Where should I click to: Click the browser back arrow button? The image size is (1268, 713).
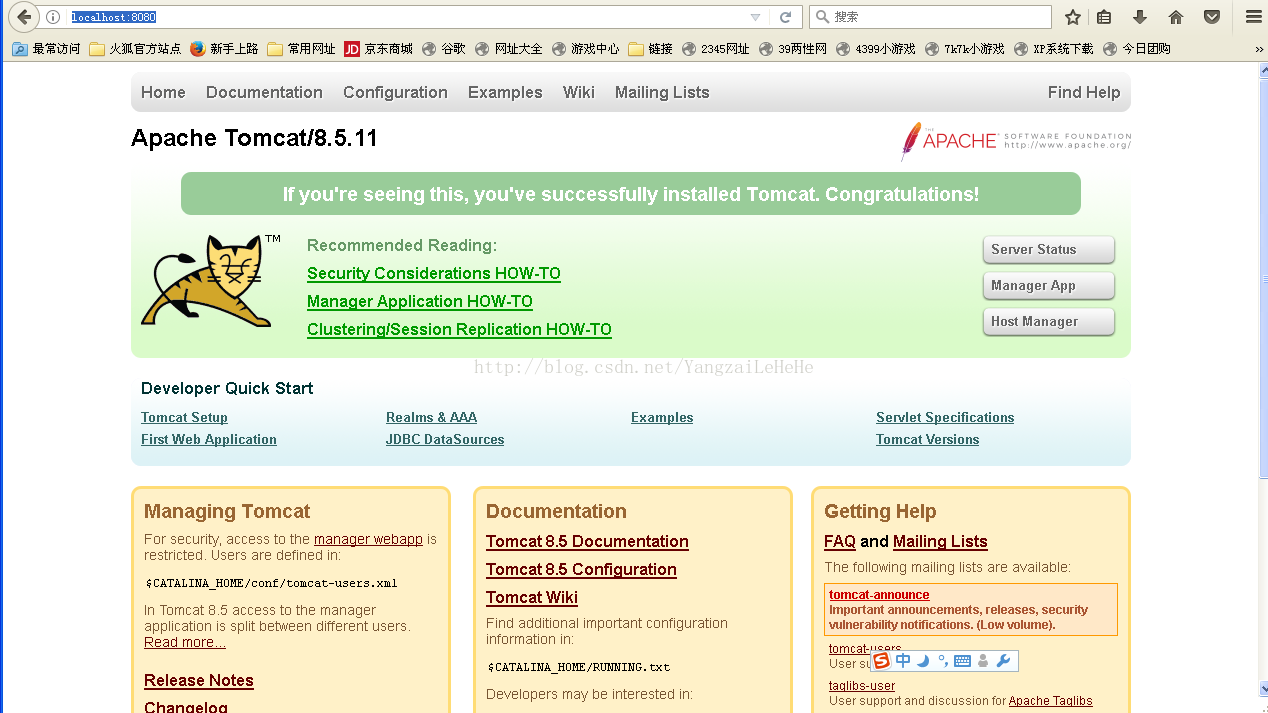(x=24, y=17)
